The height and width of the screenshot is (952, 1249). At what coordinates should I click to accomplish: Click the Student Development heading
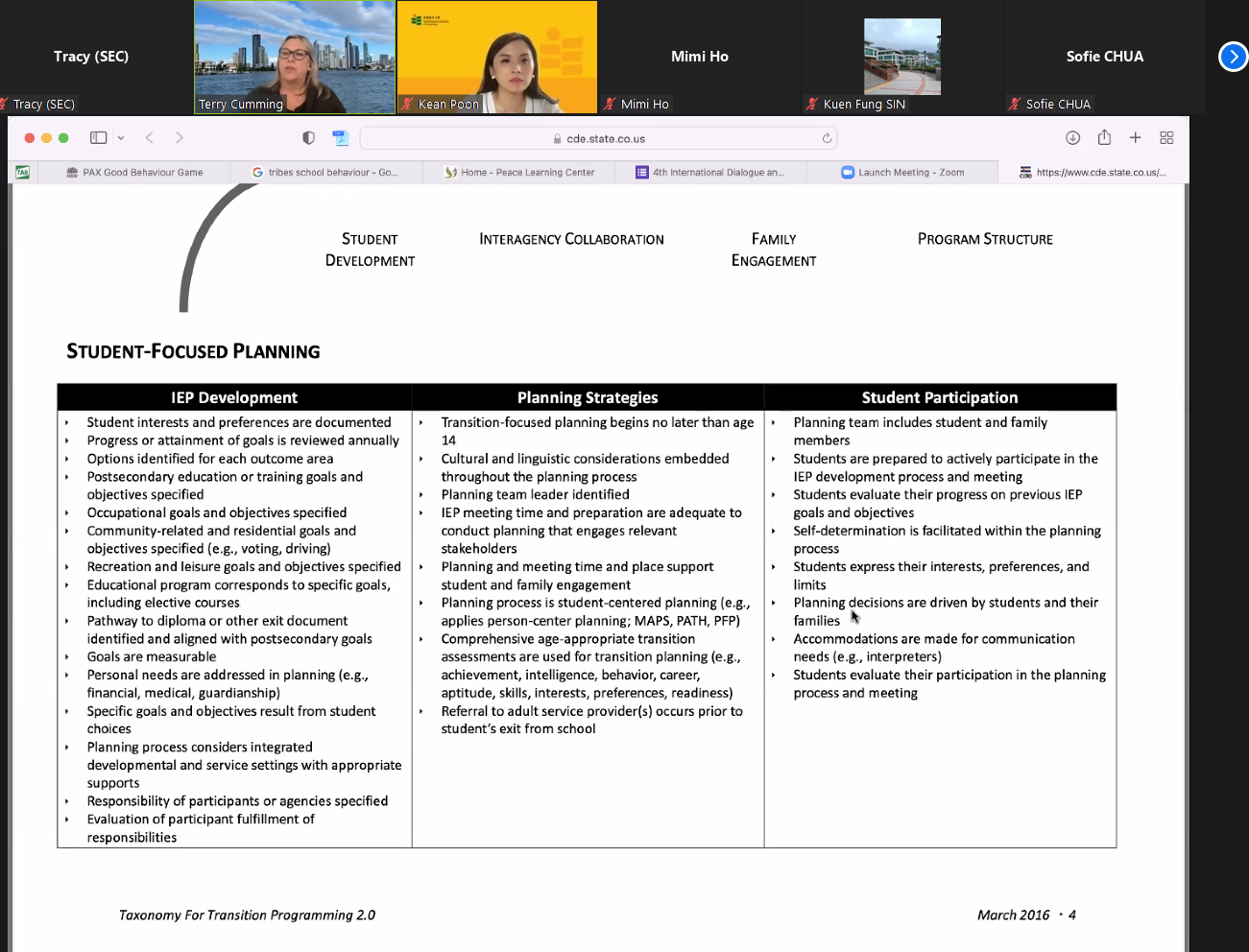click(370, 250)
